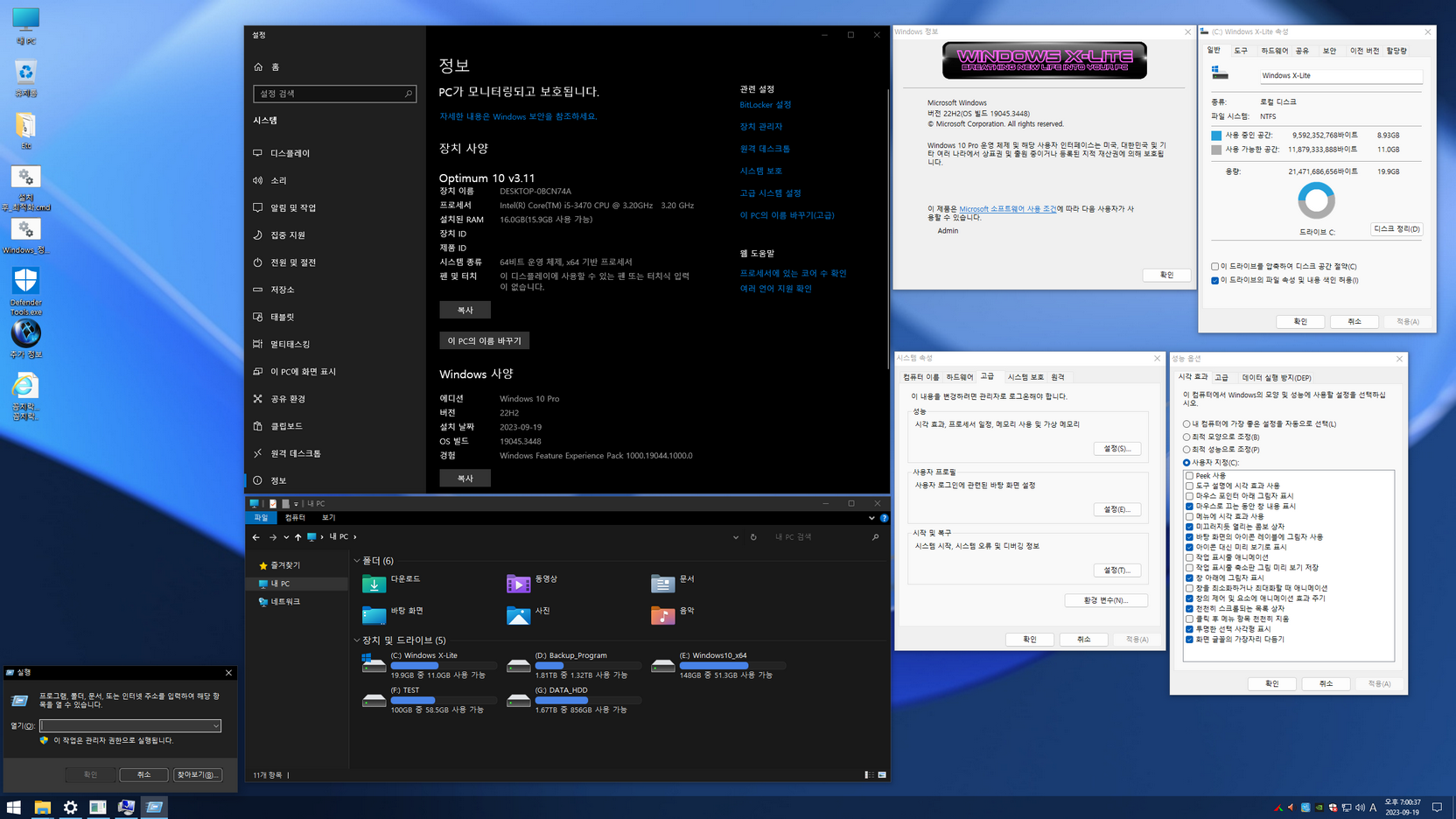Screen dimensions: 1456x819
Task: Click Settings search field
Action: (334, 94)
